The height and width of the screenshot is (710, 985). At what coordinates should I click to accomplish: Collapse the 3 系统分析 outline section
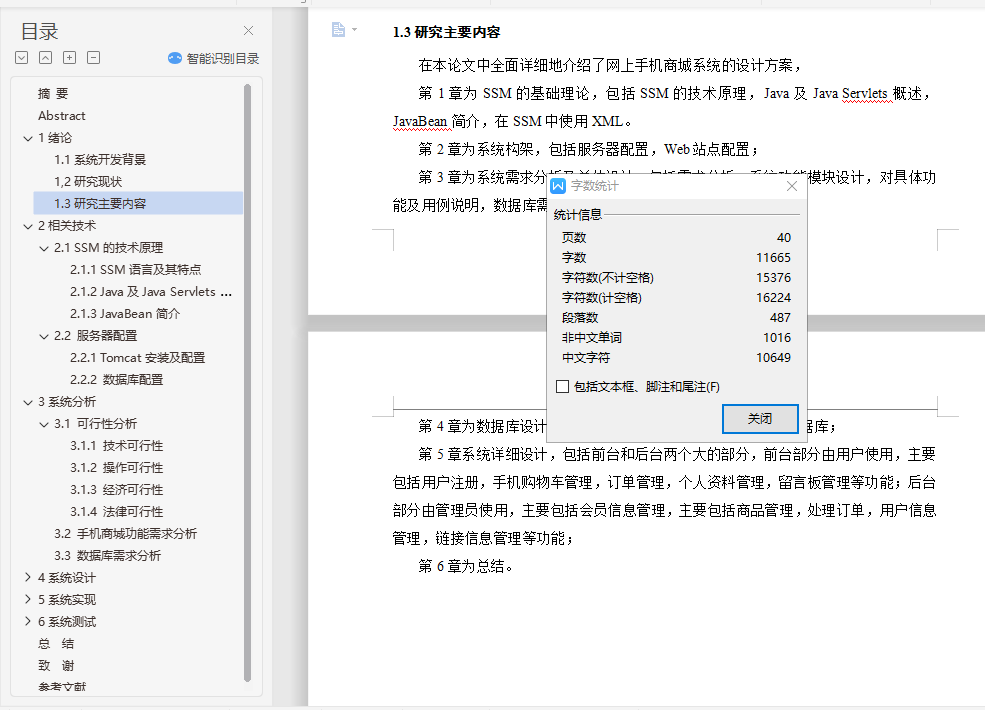pyautogui.click(x=28, y=402)
